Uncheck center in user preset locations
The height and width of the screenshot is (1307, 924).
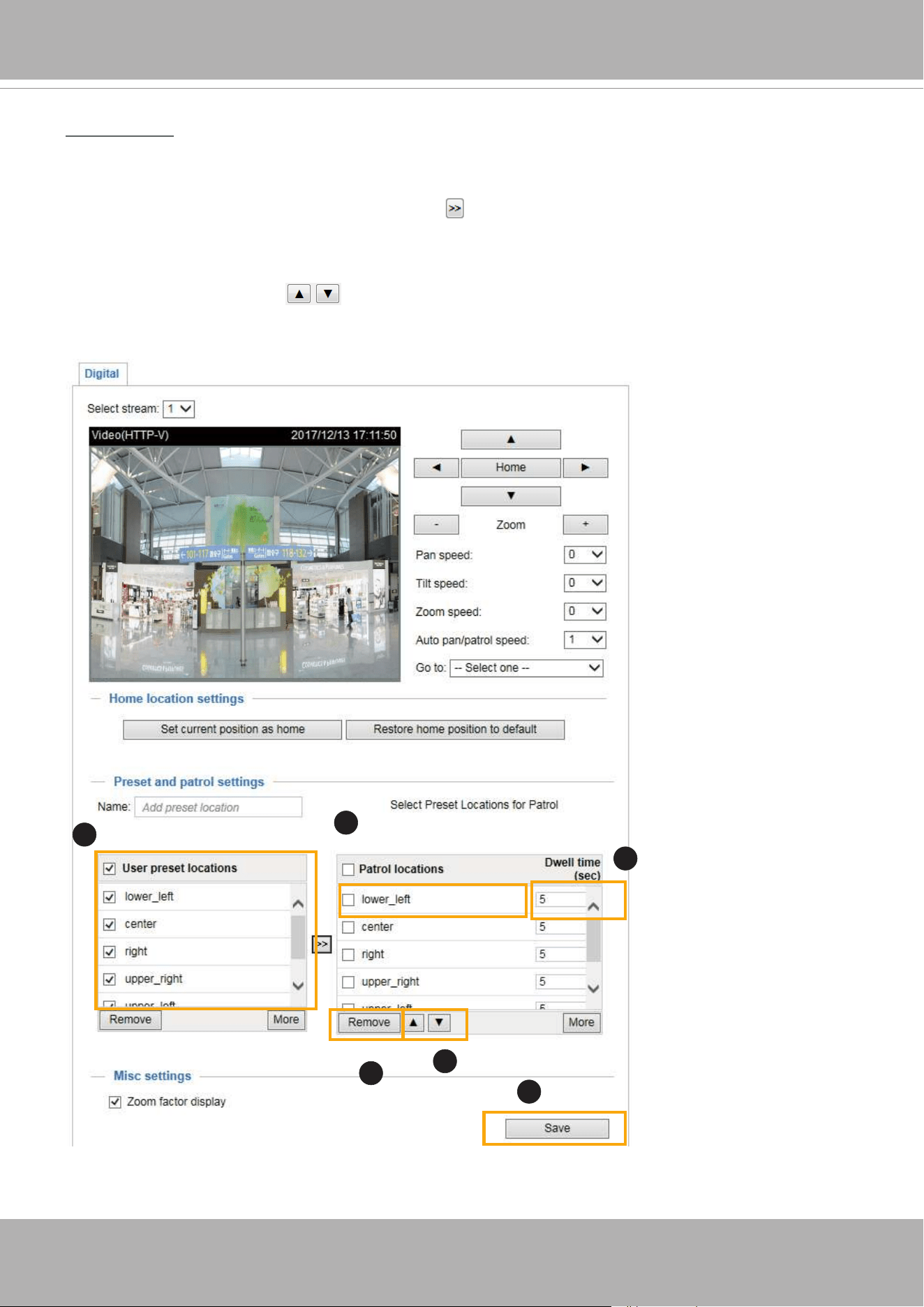pyautogui.click(x=110, y=924)
